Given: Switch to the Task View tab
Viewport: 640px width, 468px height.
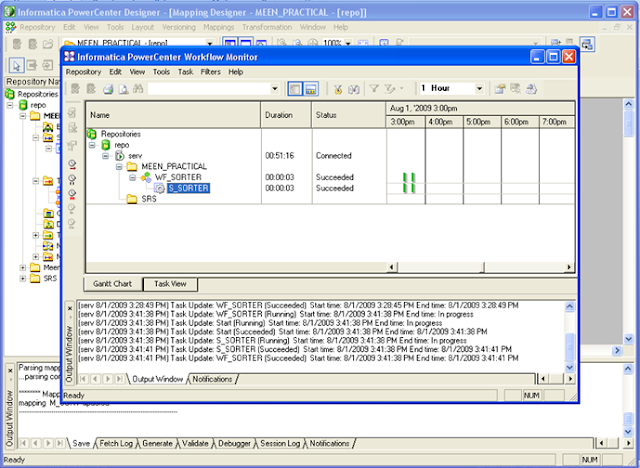Looking at the screenshot, I should point(170,284).
